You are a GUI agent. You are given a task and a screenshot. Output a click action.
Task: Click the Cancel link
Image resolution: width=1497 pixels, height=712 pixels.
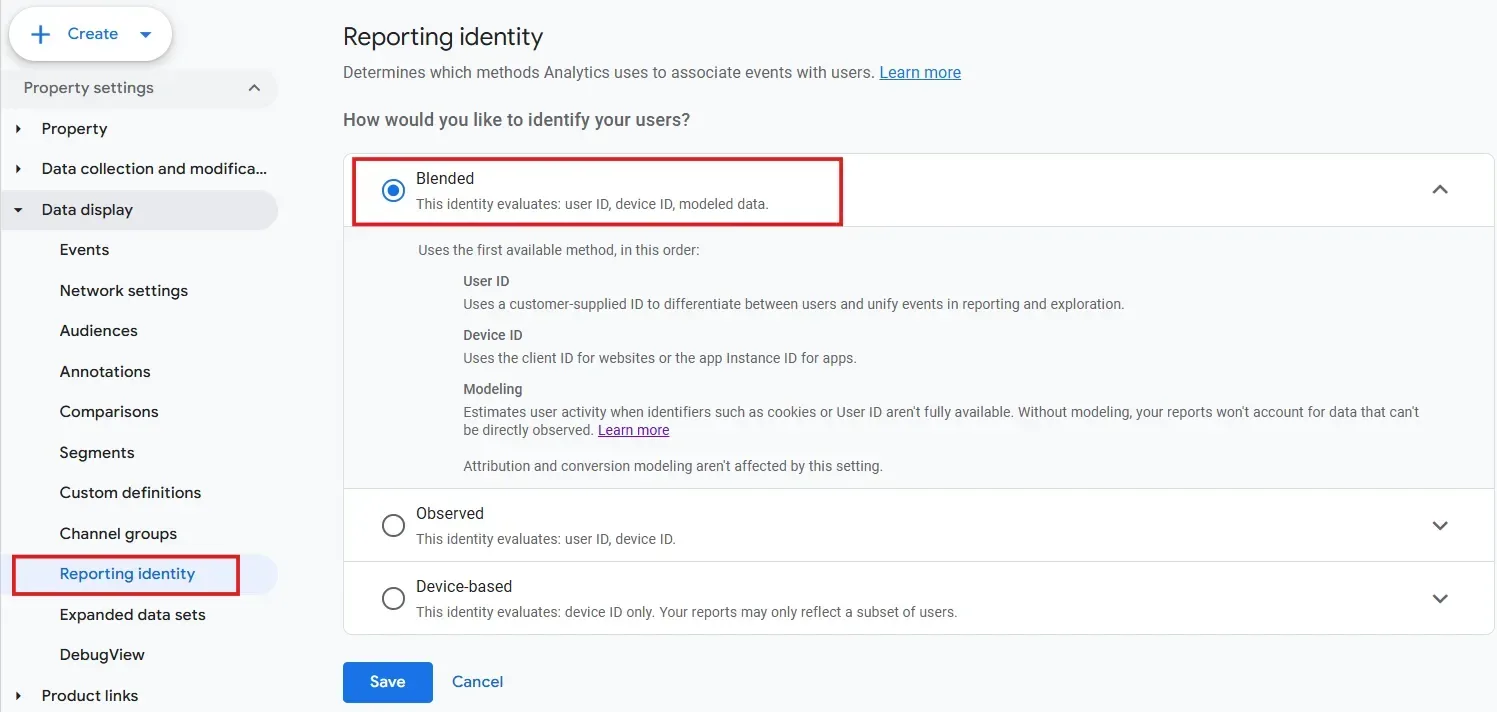pyautogui.click(x=477, y=682)
